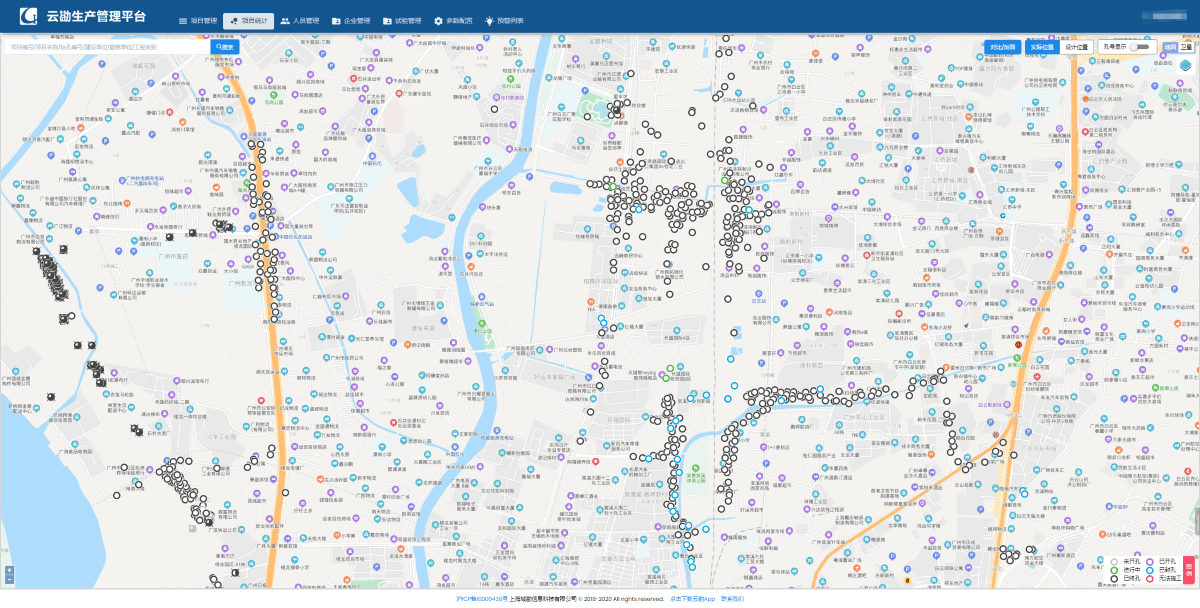Select the 设计位置 option
The width and height of the screenshot is (1200, 608).
point(1076,47)
